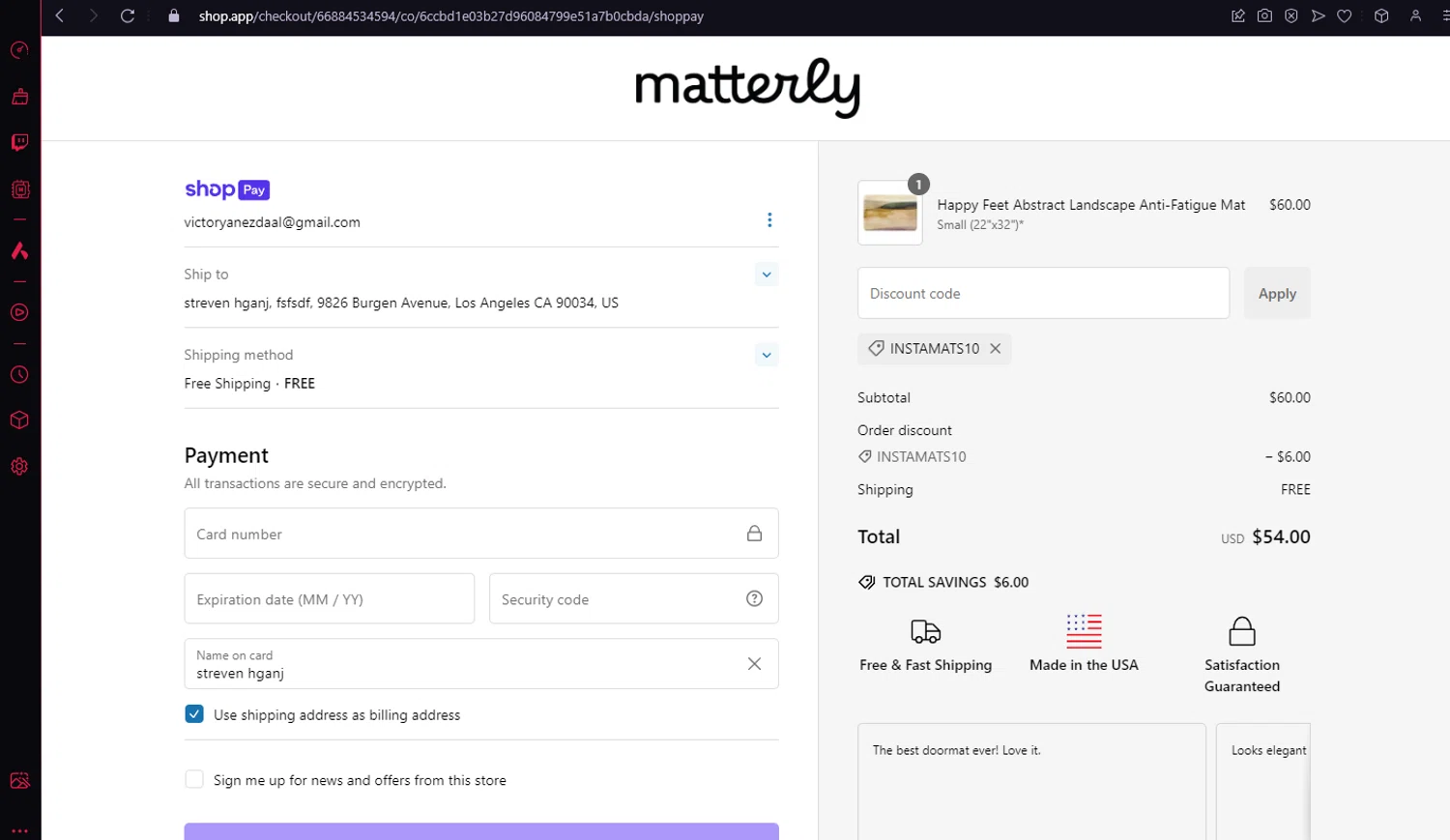Take a snapshot with the camera icon

point(1264,15)
